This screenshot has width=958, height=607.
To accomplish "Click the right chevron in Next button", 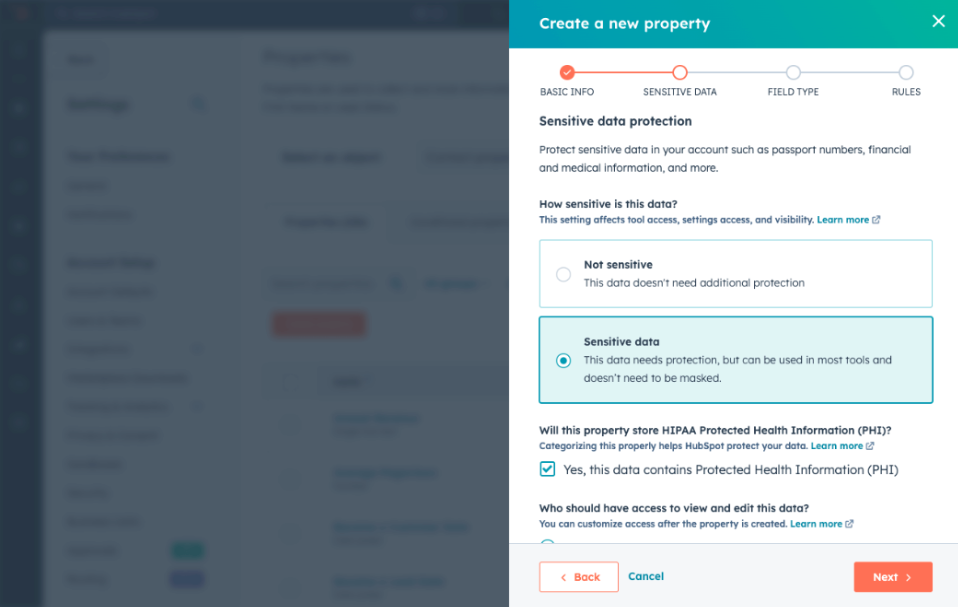I will click(x=909, y=577).
